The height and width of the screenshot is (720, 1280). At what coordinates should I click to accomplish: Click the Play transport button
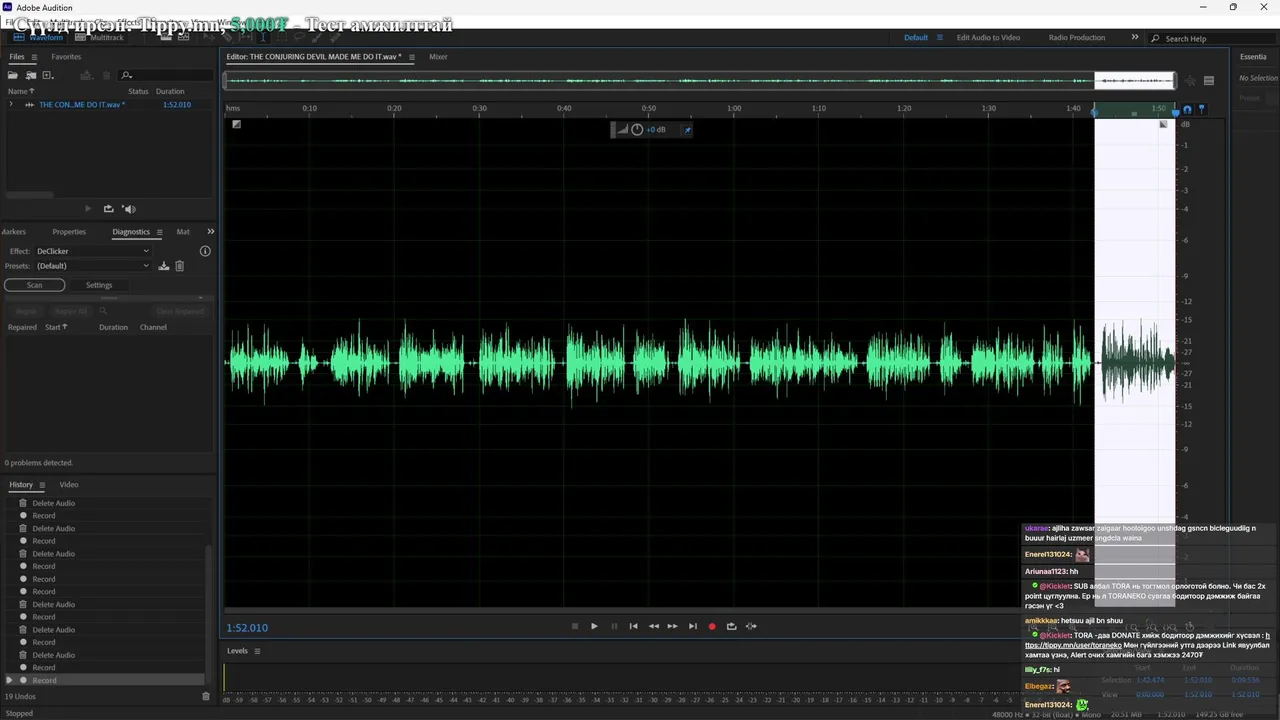click(594, 626)
